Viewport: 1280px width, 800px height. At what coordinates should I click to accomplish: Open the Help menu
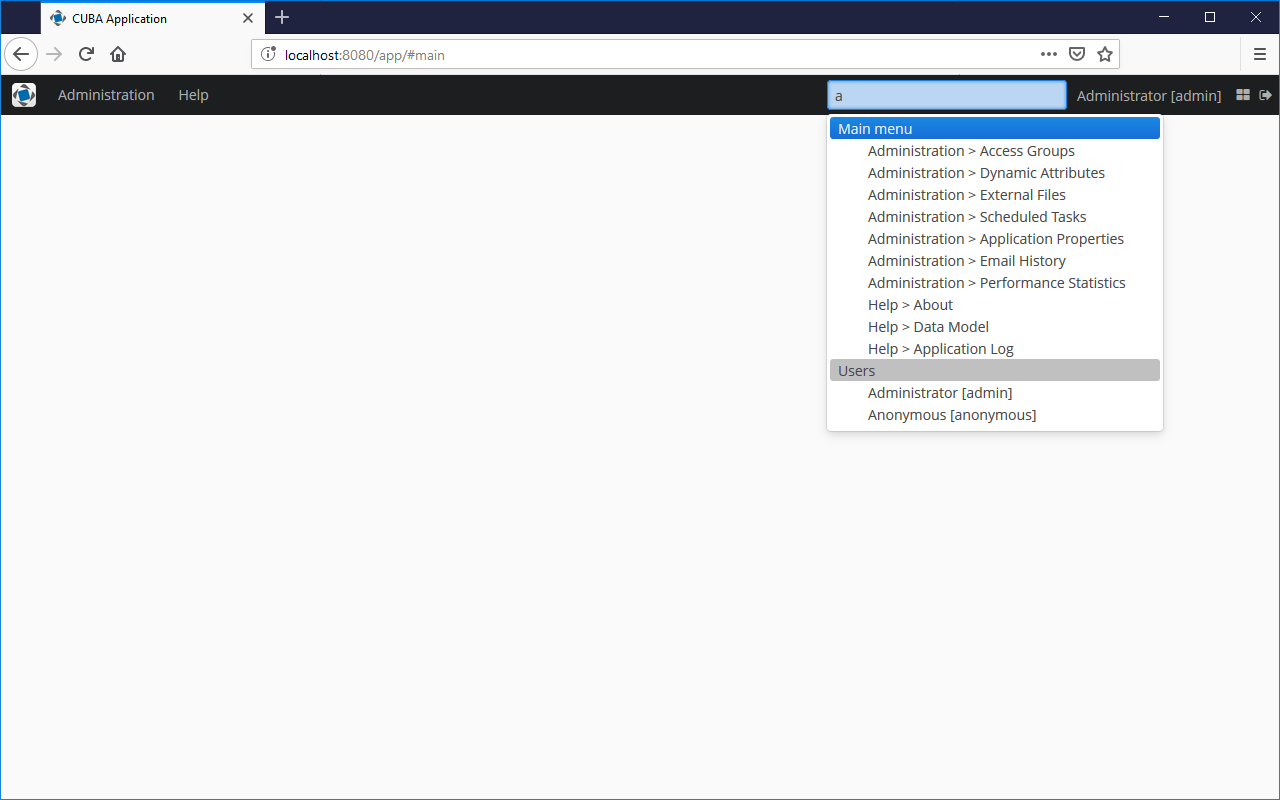193,95
